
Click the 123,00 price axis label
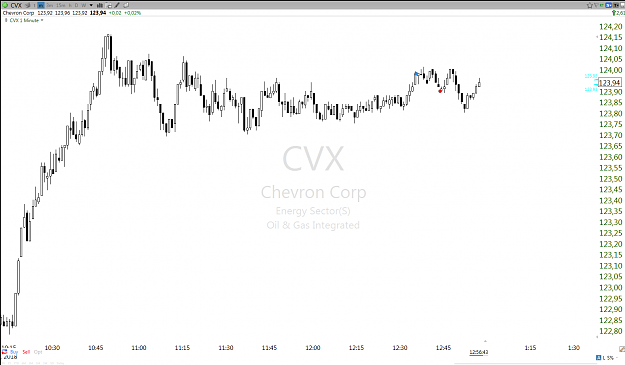coord(611,287)
